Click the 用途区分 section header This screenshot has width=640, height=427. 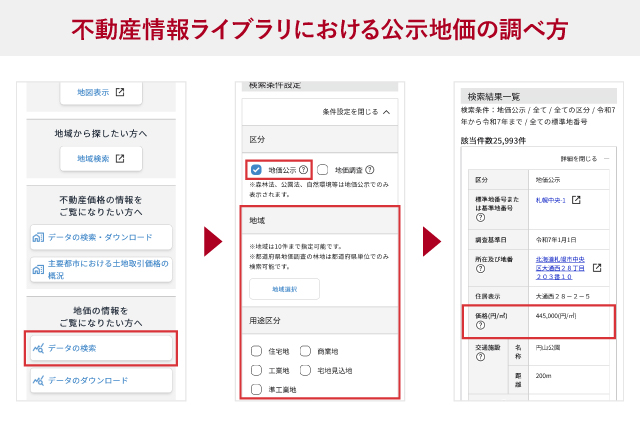click(320, 320)
